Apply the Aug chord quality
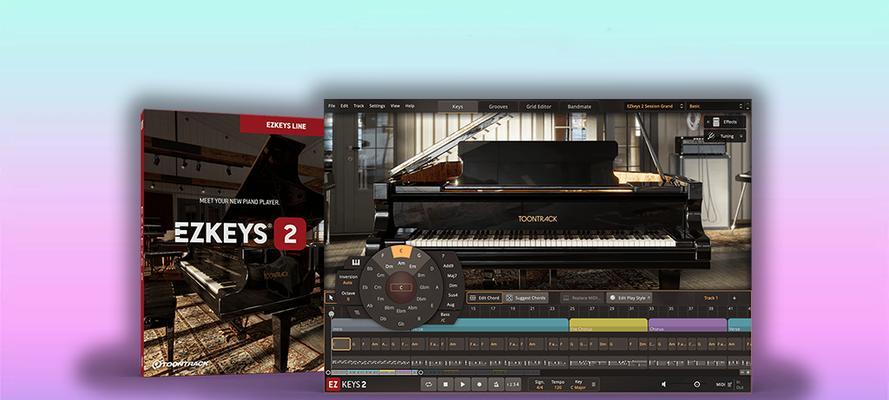Screen dimensions: 889x400 451,305
